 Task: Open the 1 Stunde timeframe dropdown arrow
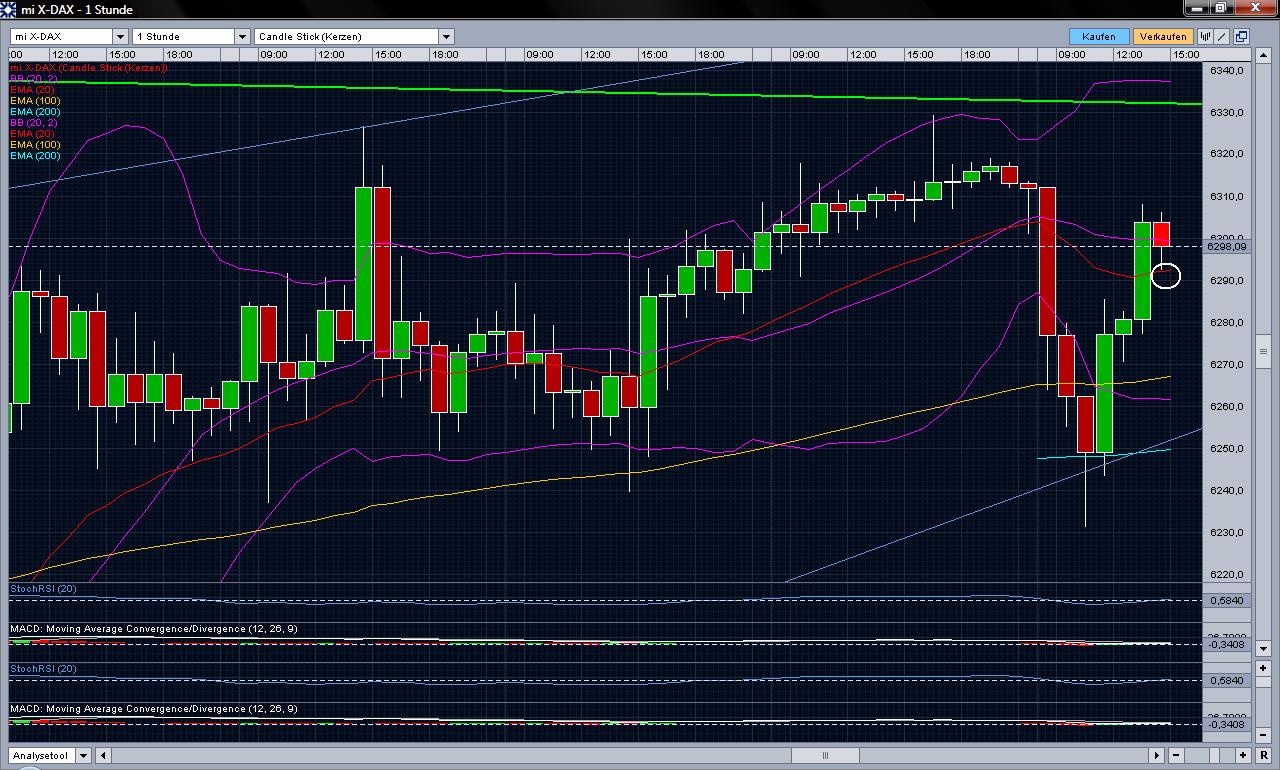[241, 36]
